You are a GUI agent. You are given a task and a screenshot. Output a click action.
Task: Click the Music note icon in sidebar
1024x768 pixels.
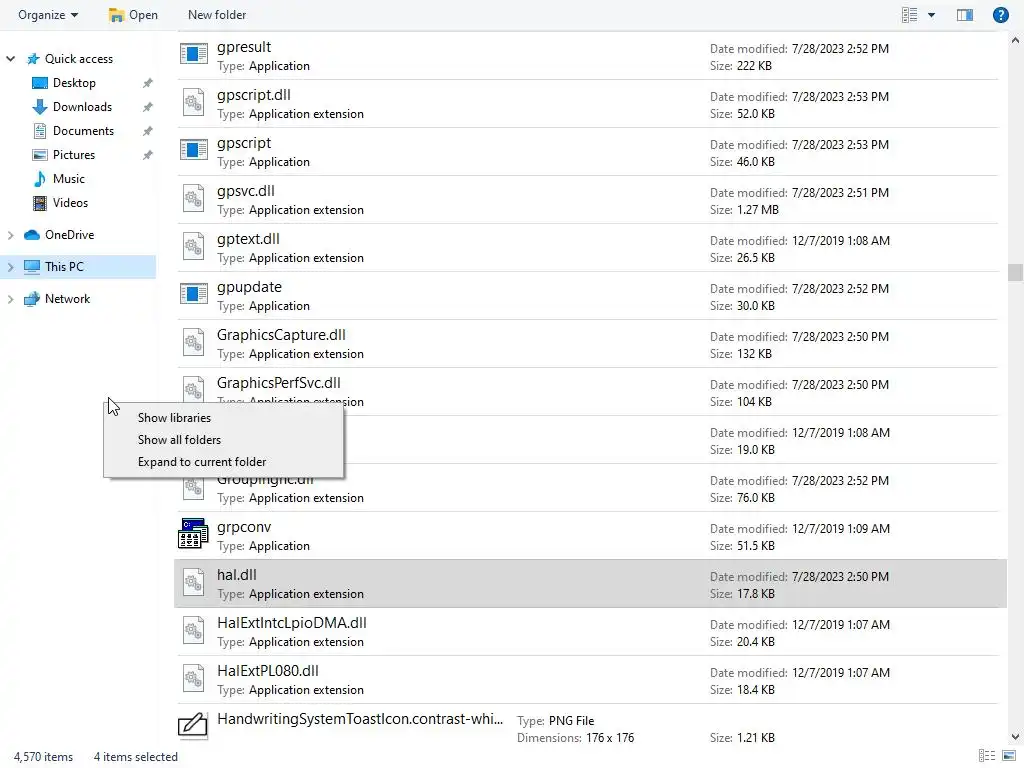coord(40,179)
